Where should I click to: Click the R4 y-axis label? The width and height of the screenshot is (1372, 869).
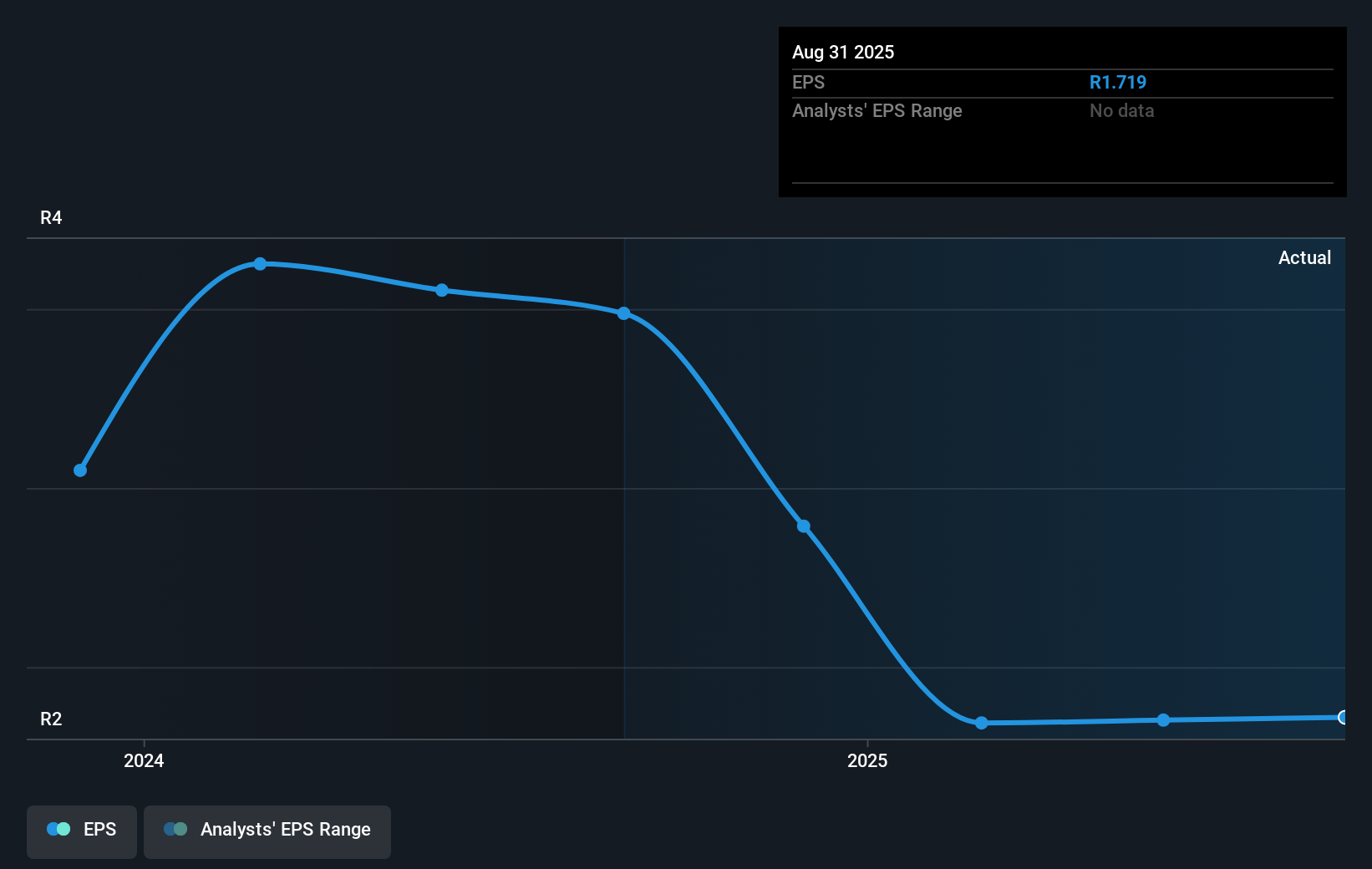tap(51, 218)
